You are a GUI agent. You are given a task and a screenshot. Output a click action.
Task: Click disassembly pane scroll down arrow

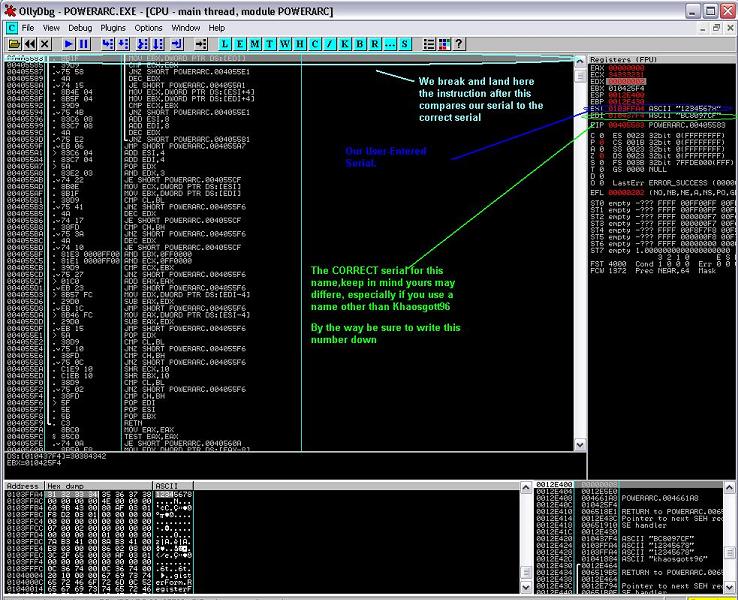click(580, 444)
